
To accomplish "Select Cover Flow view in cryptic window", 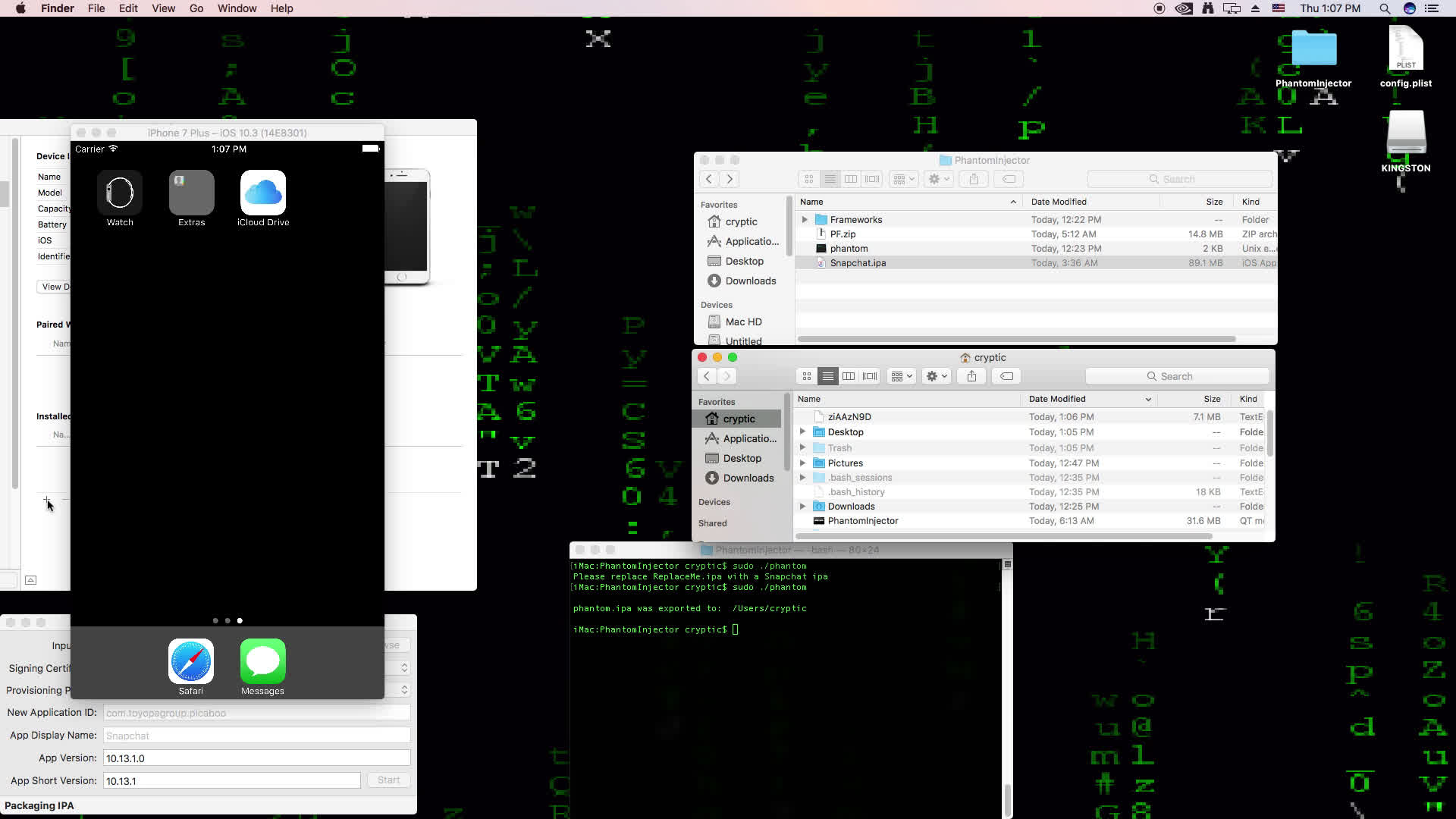I will [870, 376].
